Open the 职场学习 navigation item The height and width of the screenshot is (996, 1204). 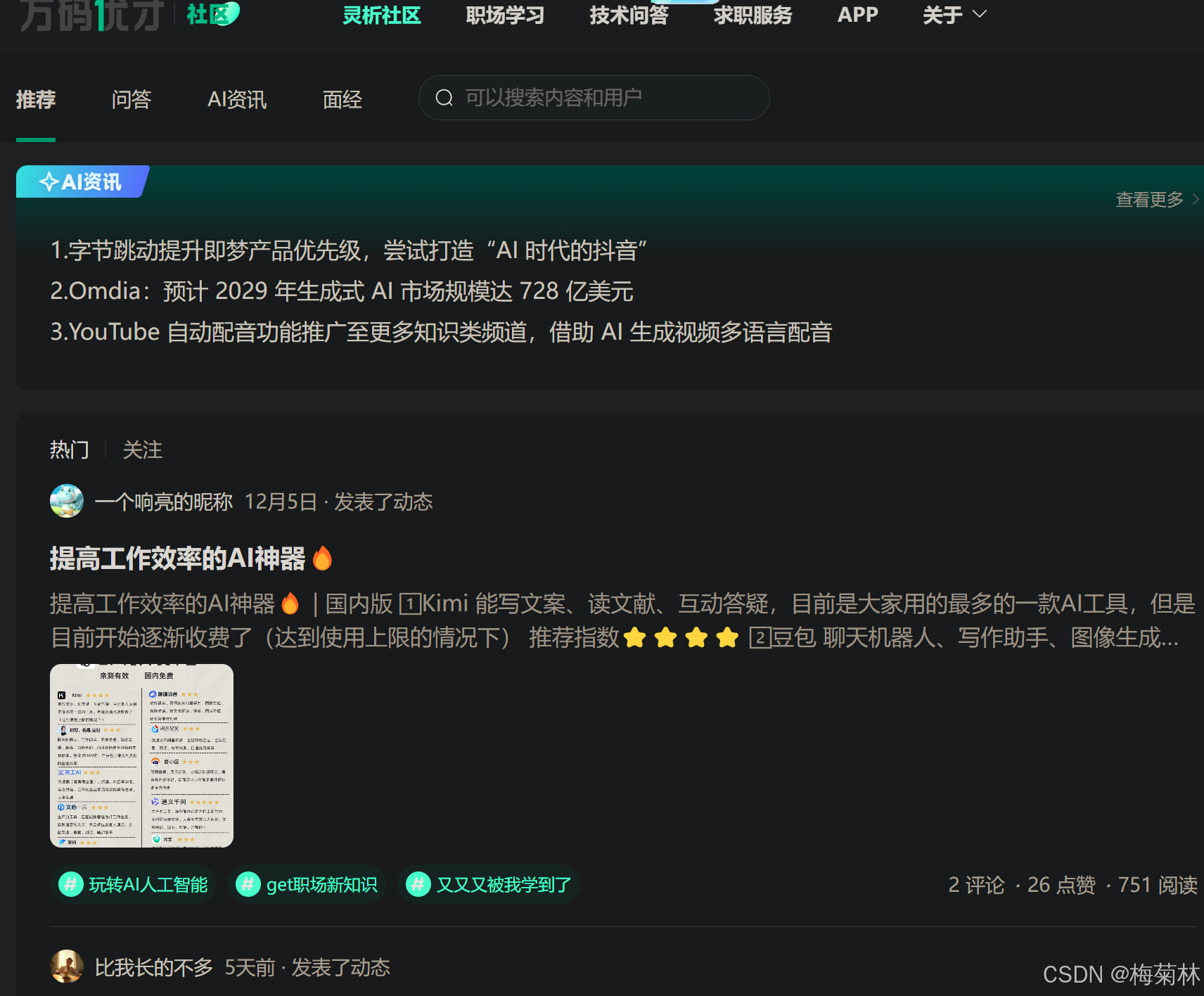[x=506, y=15]
